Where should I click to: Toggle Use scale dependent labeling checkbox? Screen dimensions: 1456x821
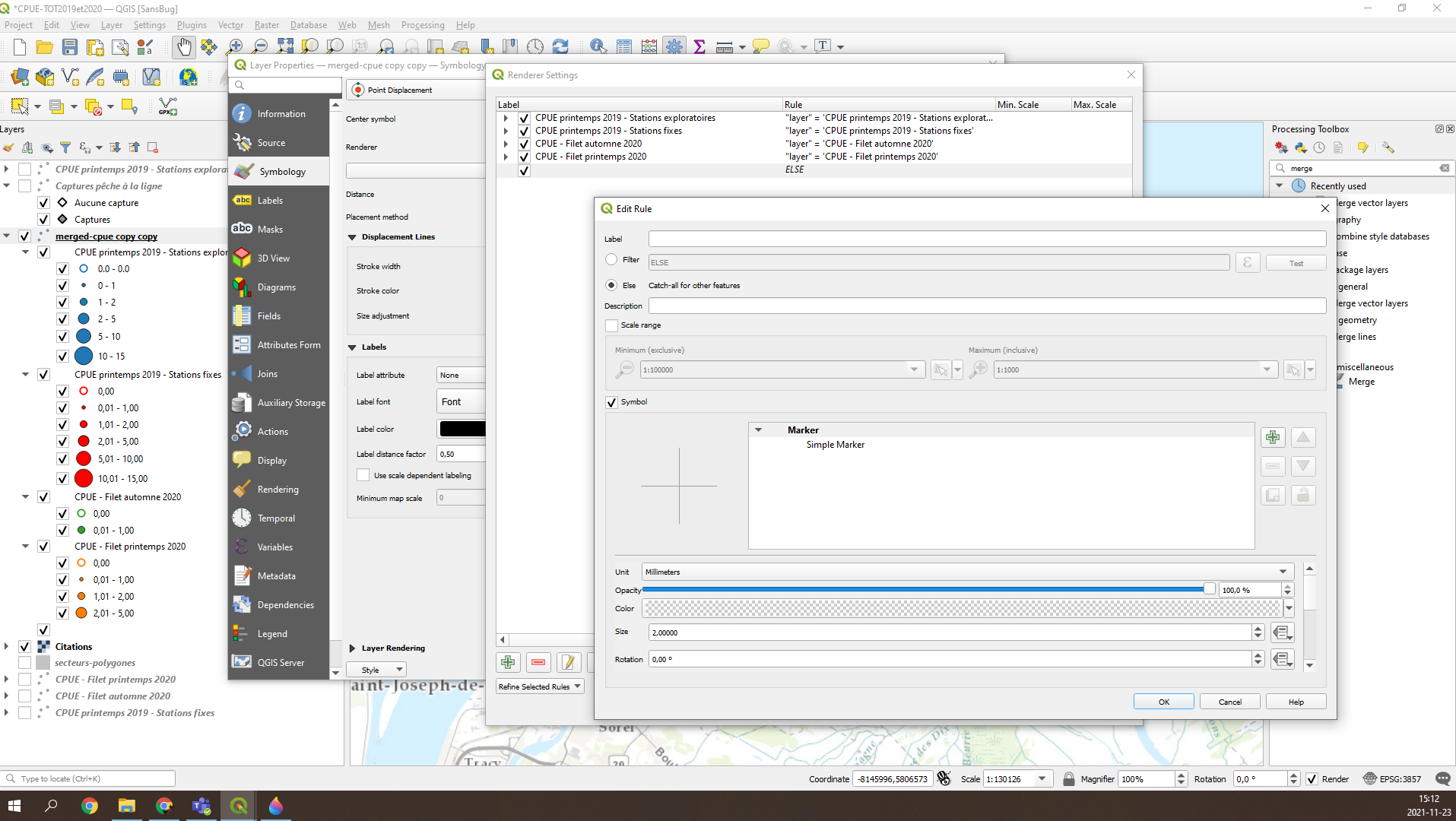tap(363, 475)
